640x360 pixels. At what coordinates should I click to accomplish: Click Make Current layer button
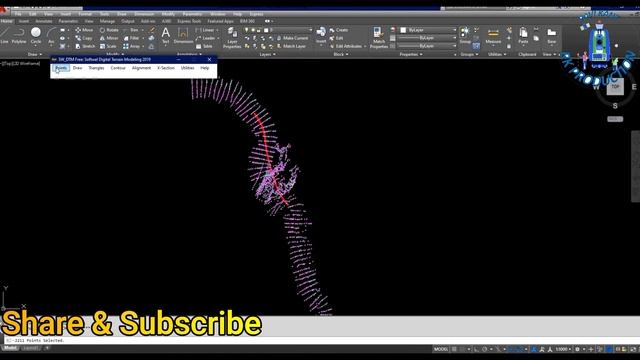pyautogui.click(x=292, y=38)
